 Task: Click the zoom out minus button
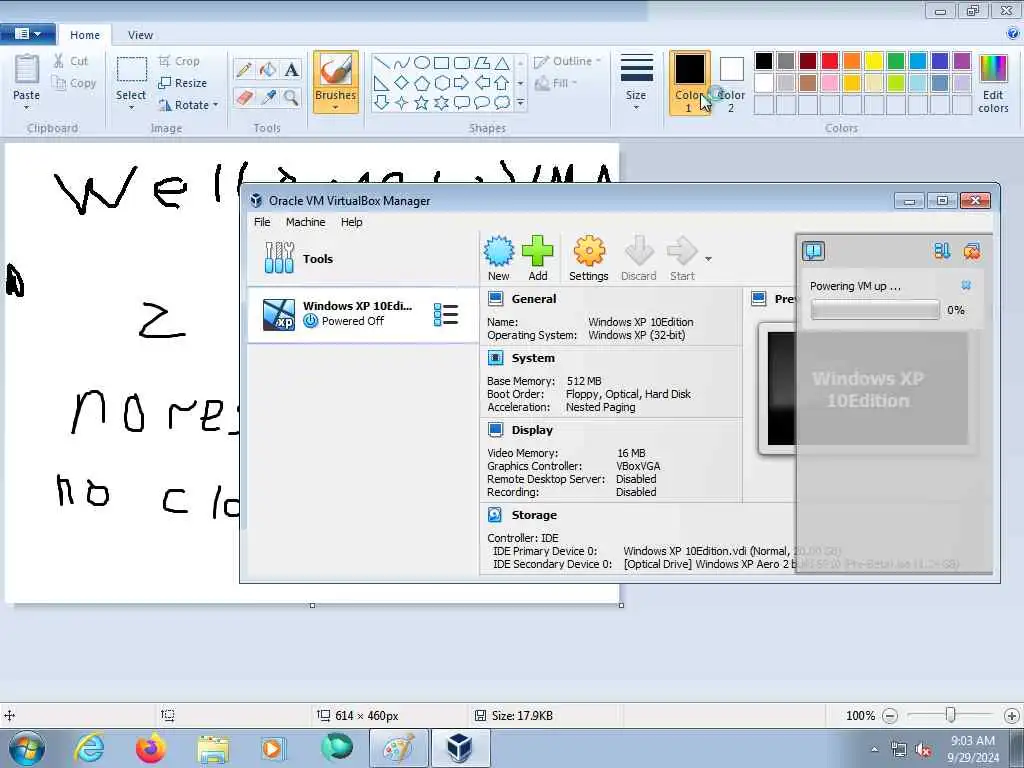(889, 716)
